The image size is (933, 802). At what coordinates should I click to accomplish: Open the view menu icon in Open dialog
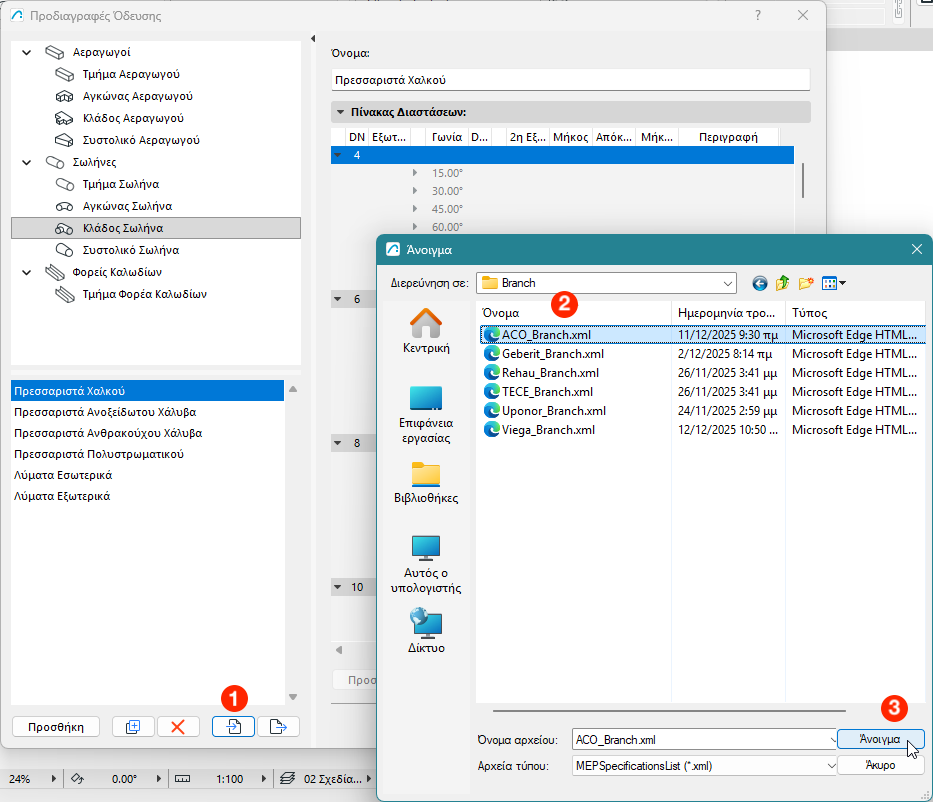(833, 283)
